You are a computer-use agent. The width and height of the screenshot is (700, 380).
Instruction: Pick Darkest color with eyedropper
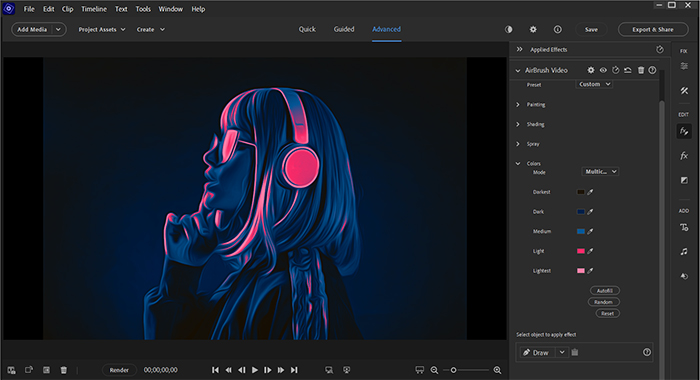click(590, 192)
